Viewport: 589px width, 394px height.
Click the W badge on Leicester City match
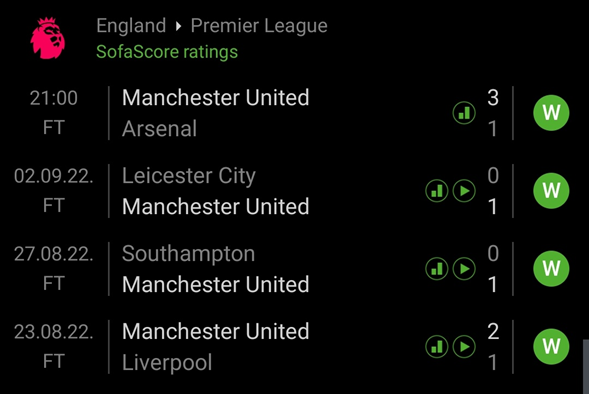point(551,191)
